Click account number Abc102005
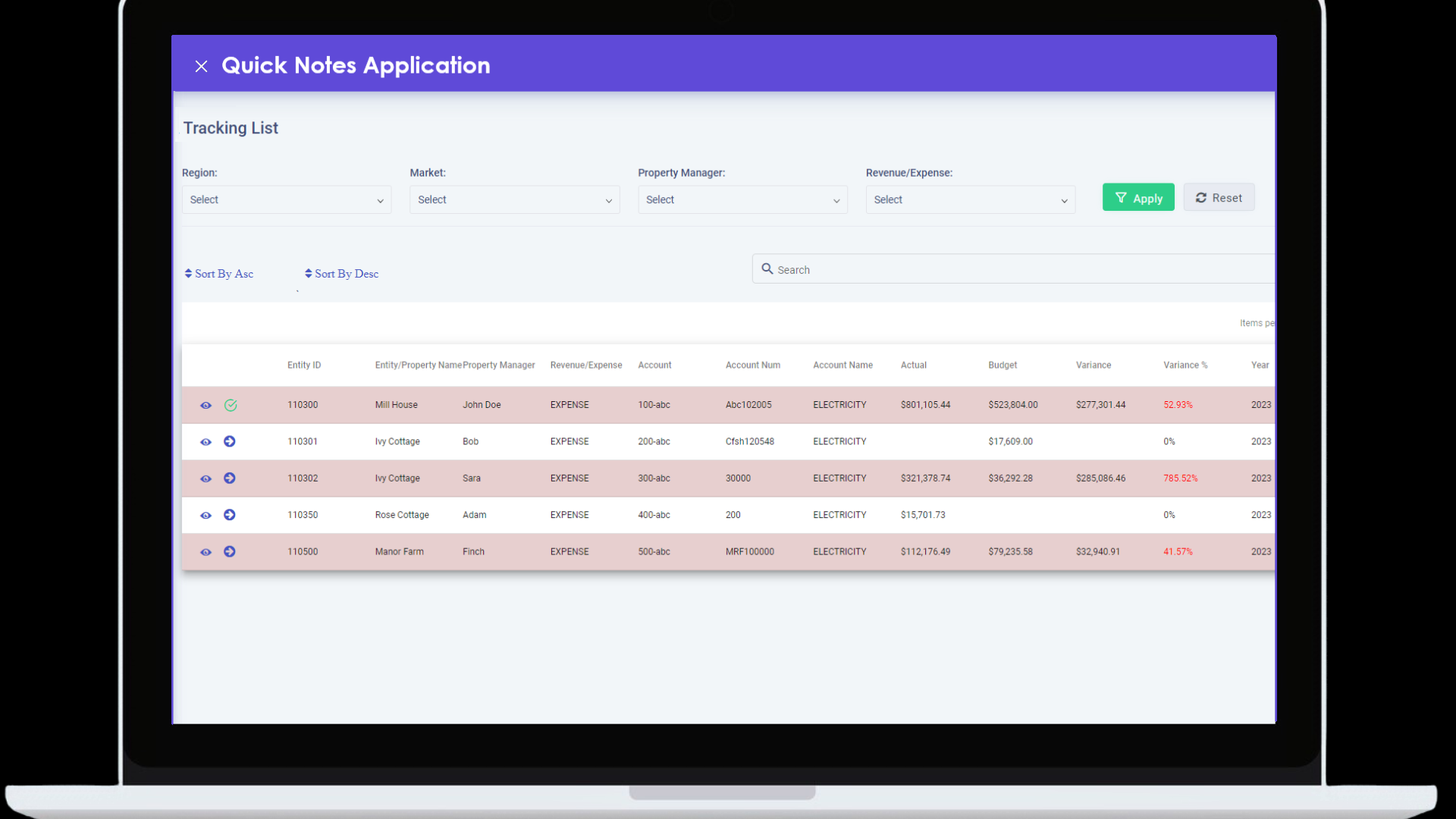The image size is (1456, 819). click(748, 405)
